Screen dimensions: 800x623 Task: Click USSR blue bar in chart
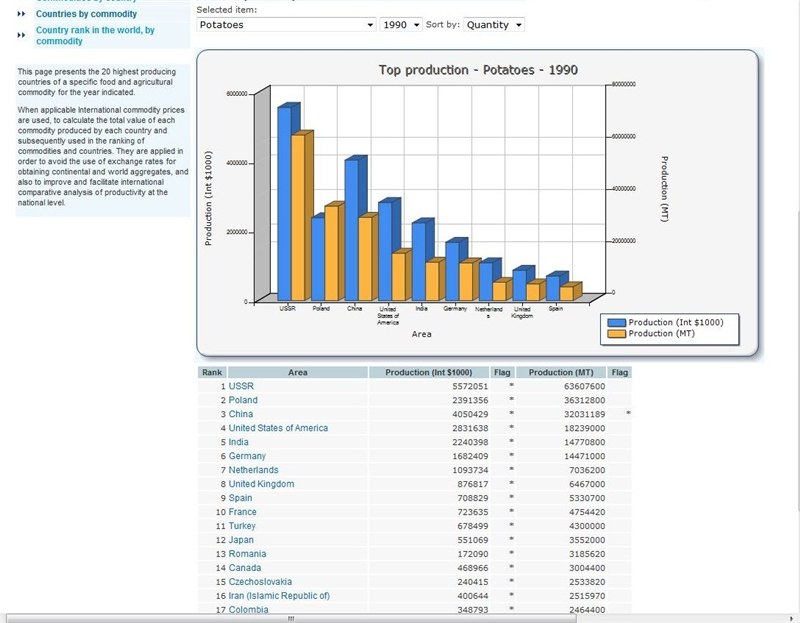284,204
